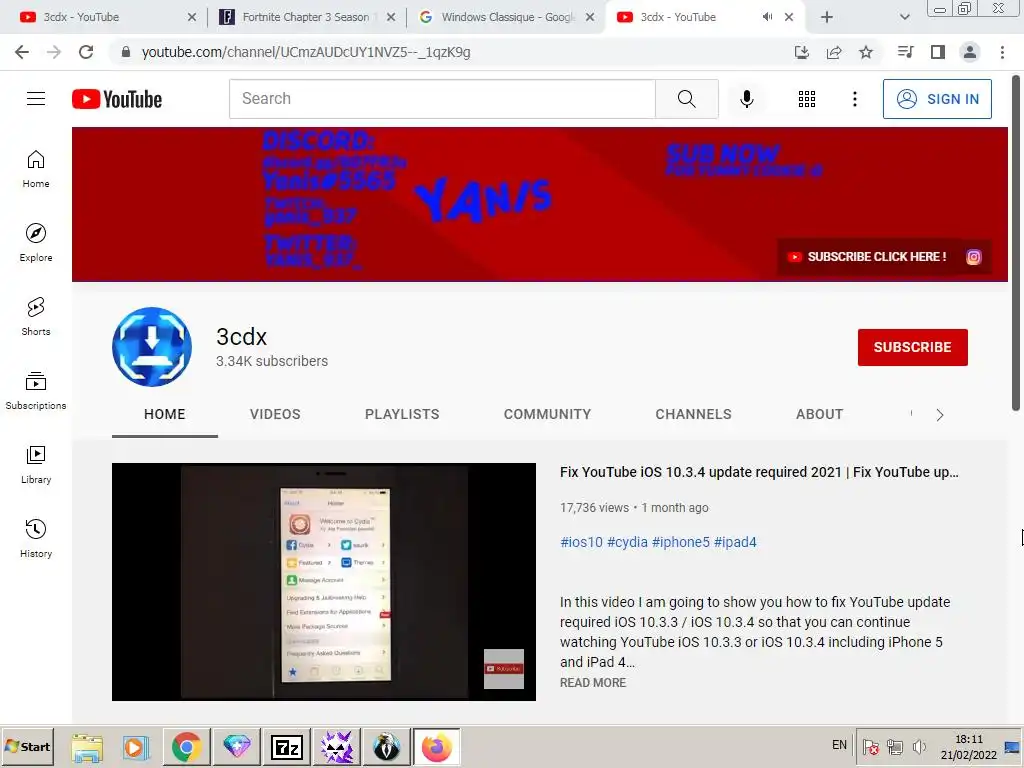Click the #cydia hashtag
This screenshot has height=768, width=1024.
(627, 542)
